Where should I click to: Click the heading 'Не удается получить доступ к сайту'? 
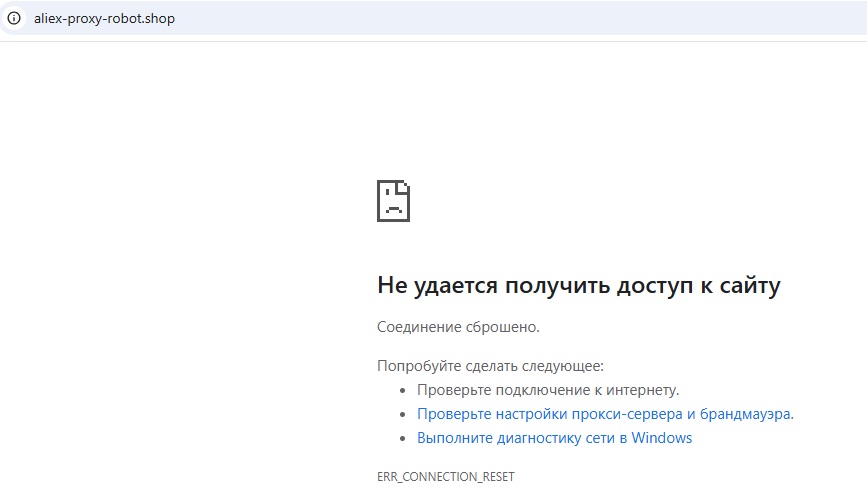579,286
